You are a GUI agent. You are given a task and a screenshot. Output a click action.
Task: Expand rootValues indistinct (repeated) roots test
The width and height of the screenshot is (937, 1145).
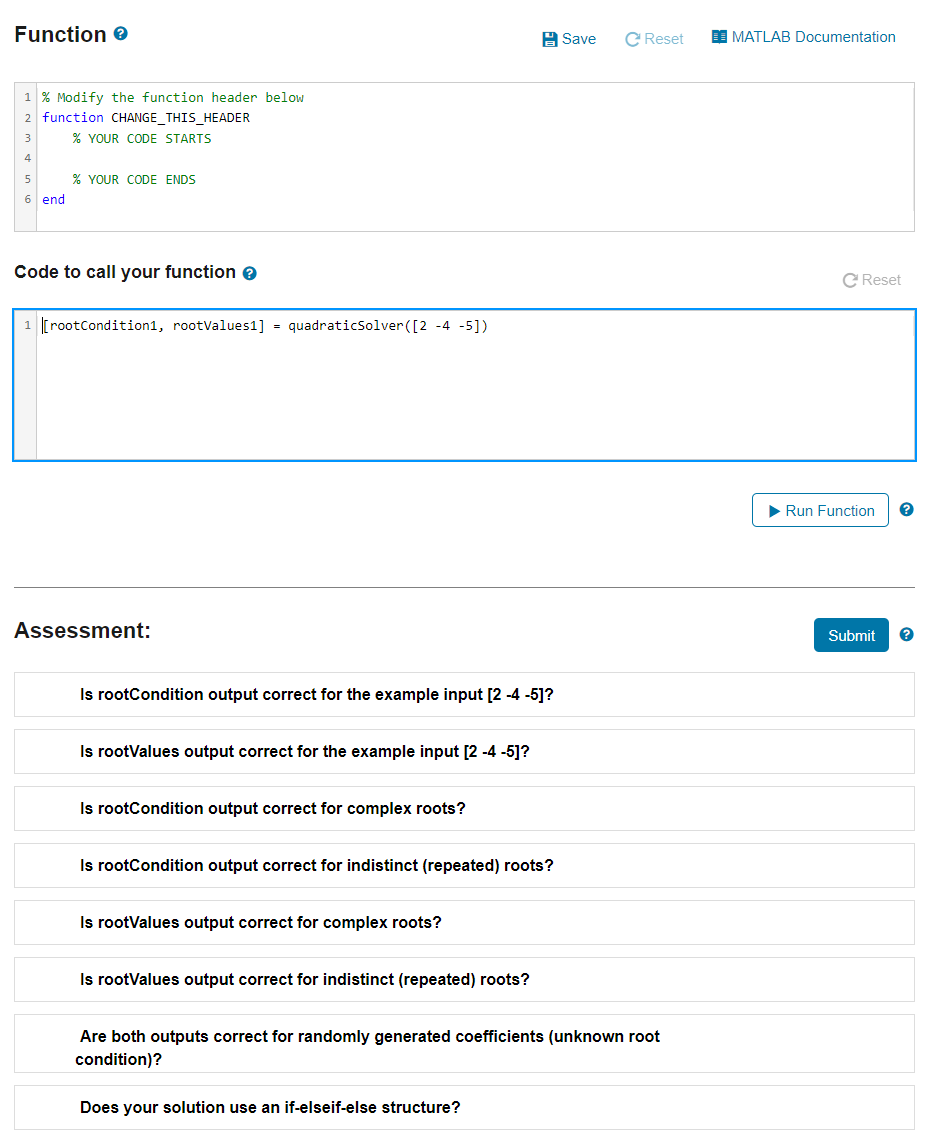[x=464, y=979]
